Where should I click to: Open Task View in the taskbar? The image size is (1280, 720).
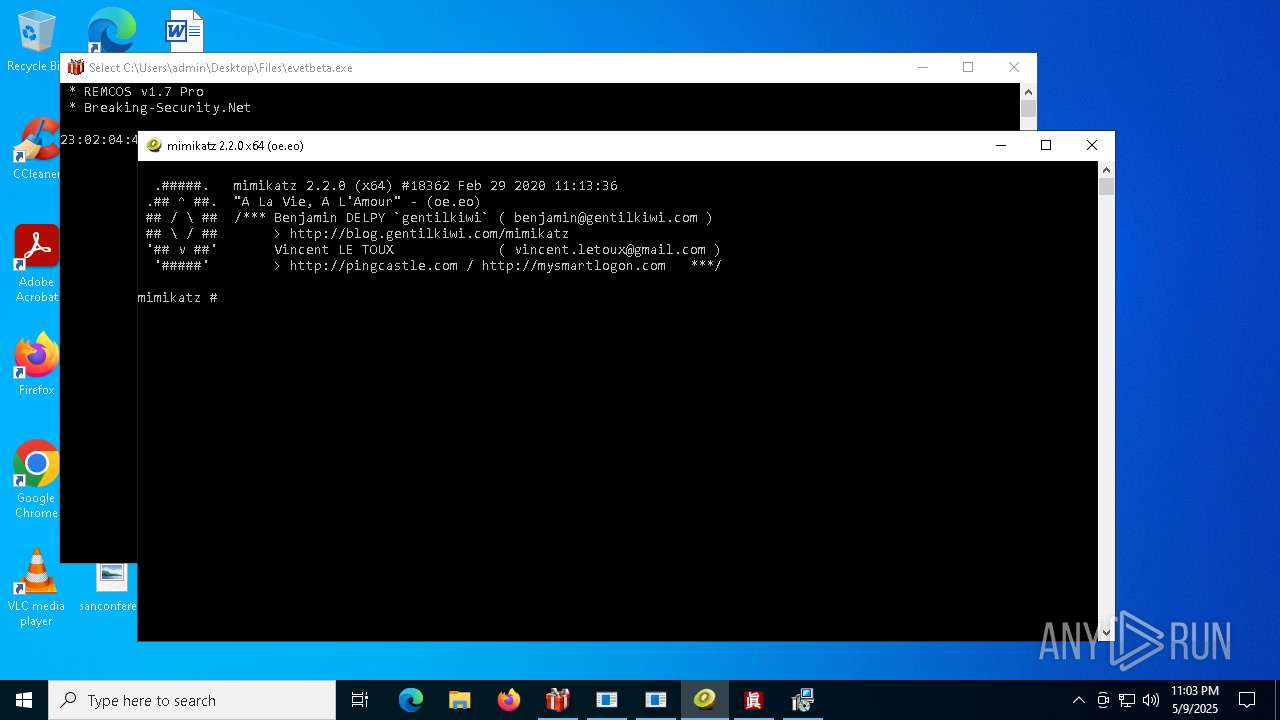tap(360, 700)
